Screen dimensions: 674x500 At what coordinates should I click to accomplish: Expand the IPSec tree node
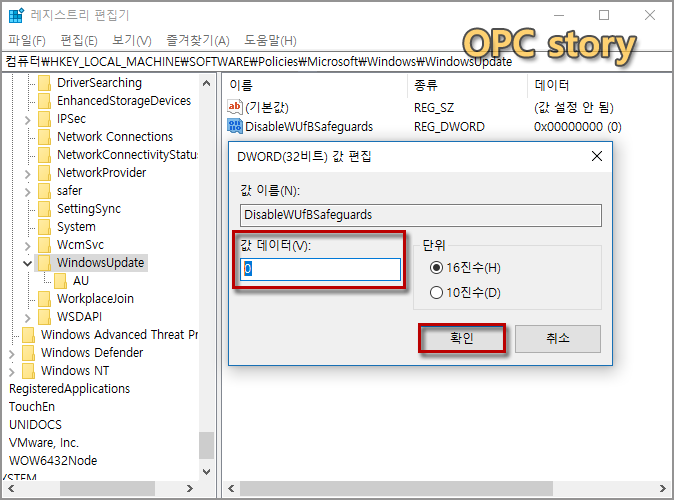(28, 120)
